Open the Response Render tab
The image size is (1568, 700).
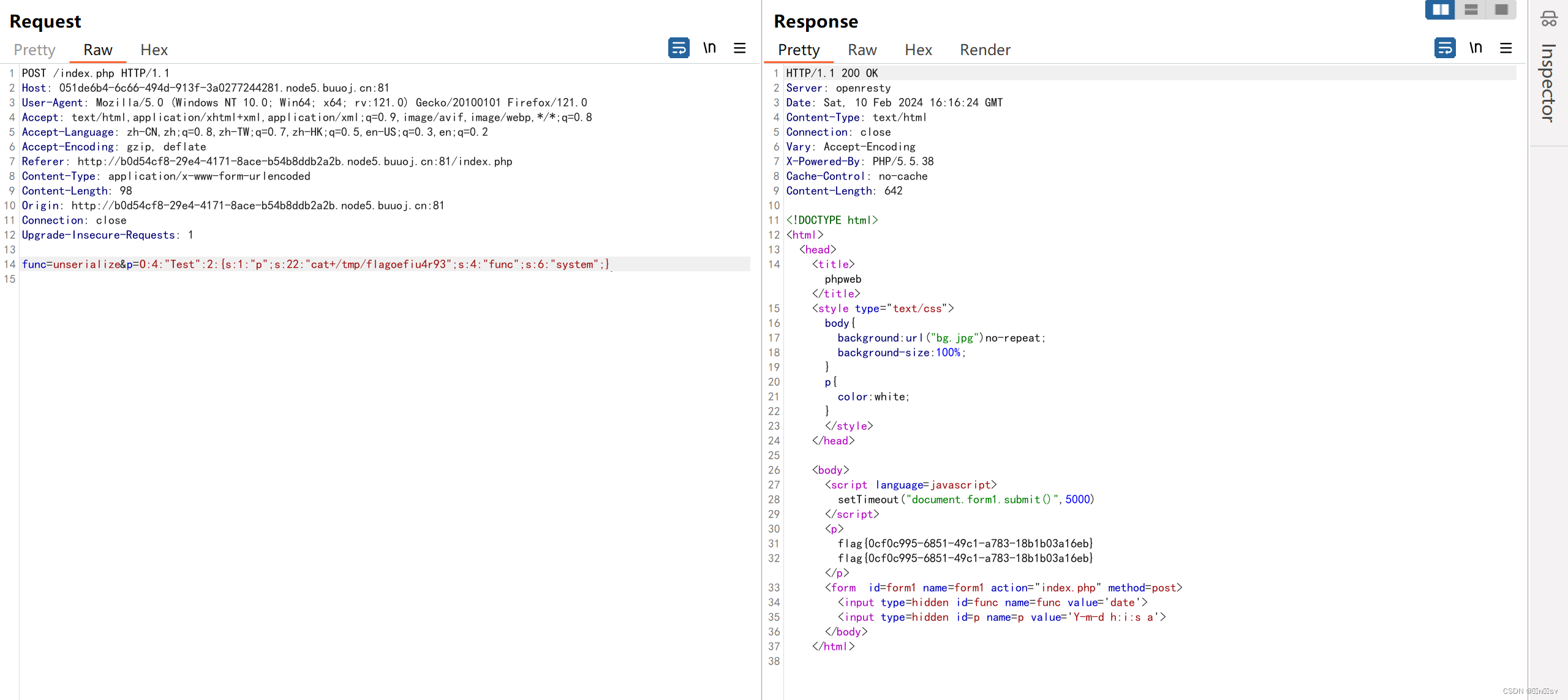click(x=985, y=50)
